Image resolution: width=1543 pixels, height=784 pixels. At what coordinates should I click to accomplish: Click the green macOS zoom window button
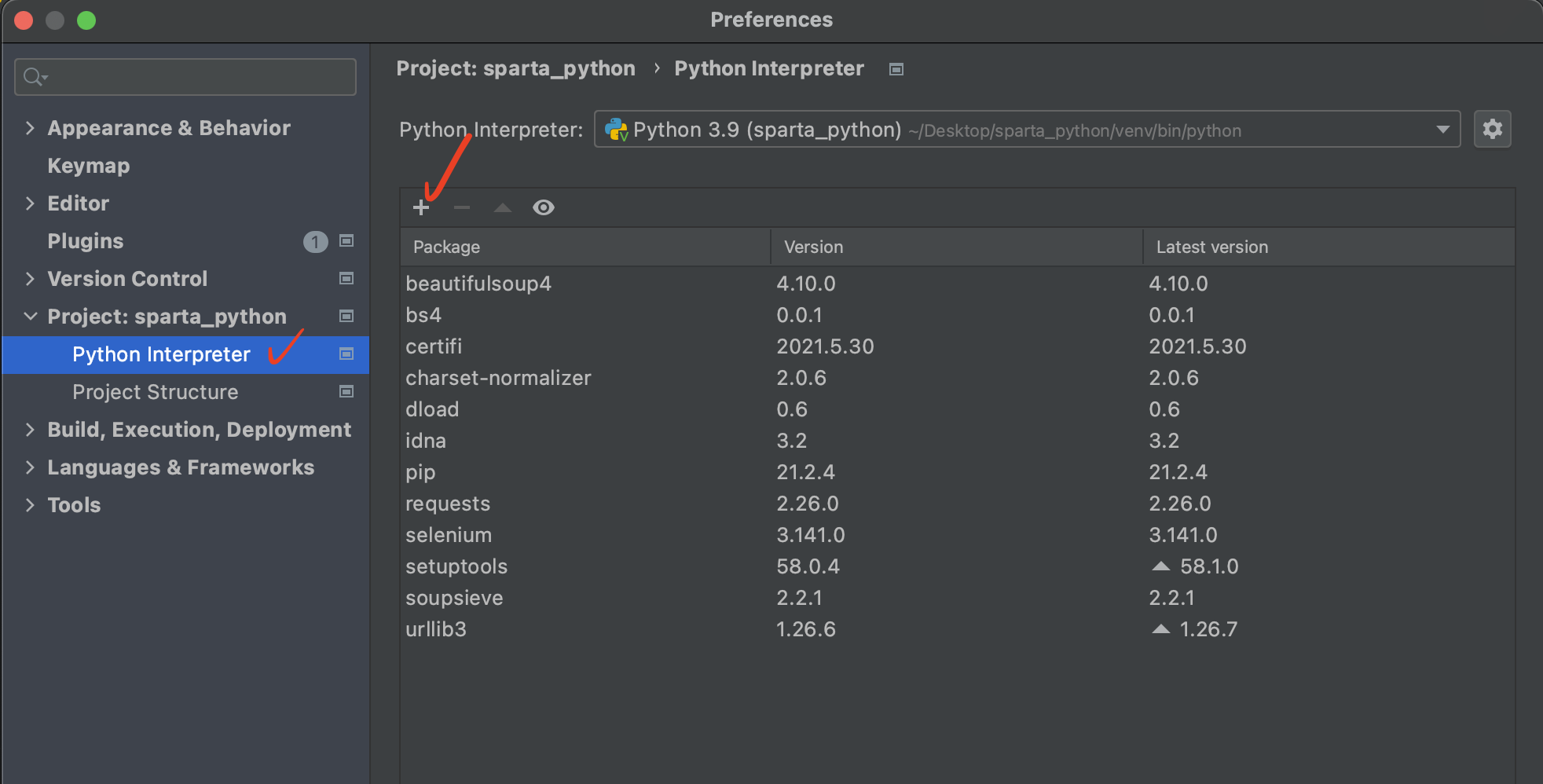pos(86,20)
